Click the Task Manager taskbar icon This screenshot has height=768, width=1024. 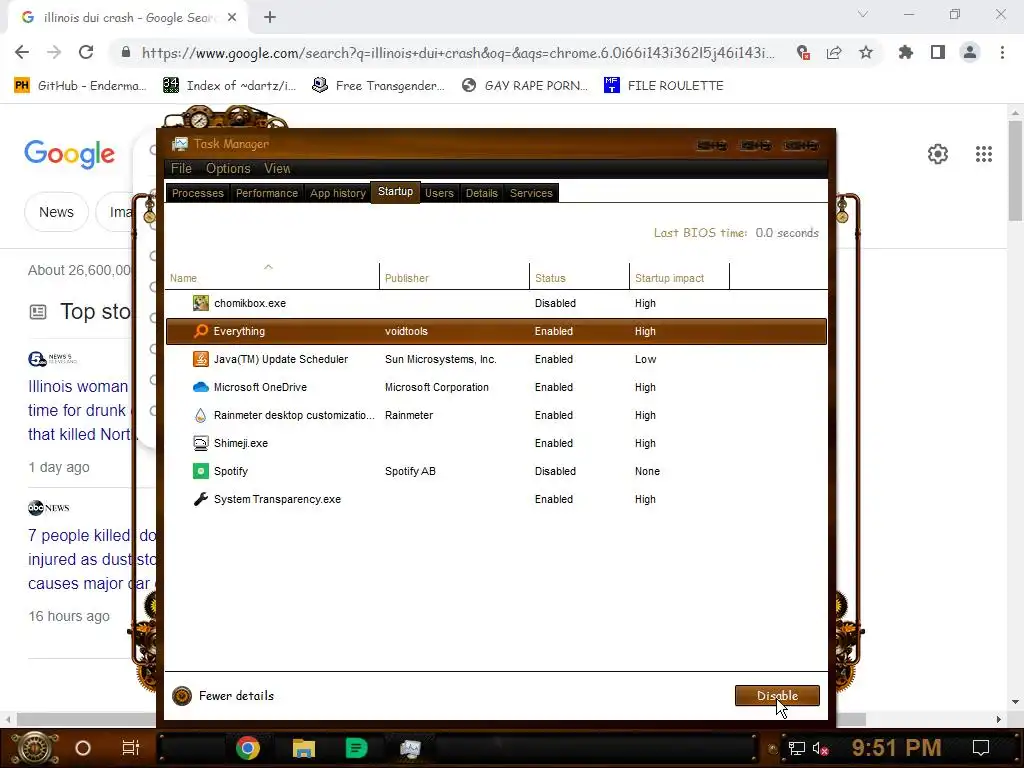click(410, 748)
